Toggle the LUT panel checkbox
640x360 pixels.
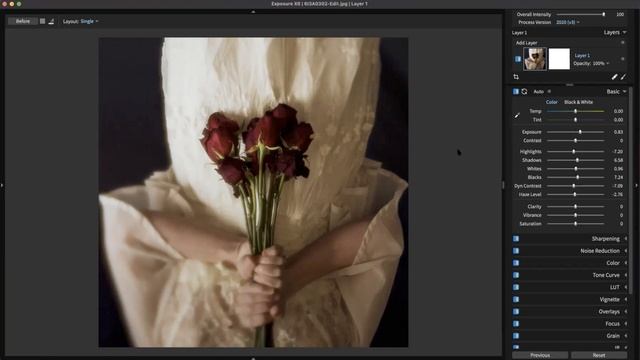click(x=516, y=287)
